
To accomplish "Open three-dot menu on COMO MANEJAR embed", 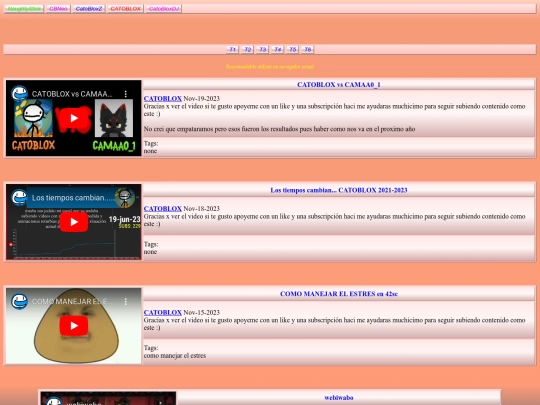I will pyautogui.click(x=126, y=301).
